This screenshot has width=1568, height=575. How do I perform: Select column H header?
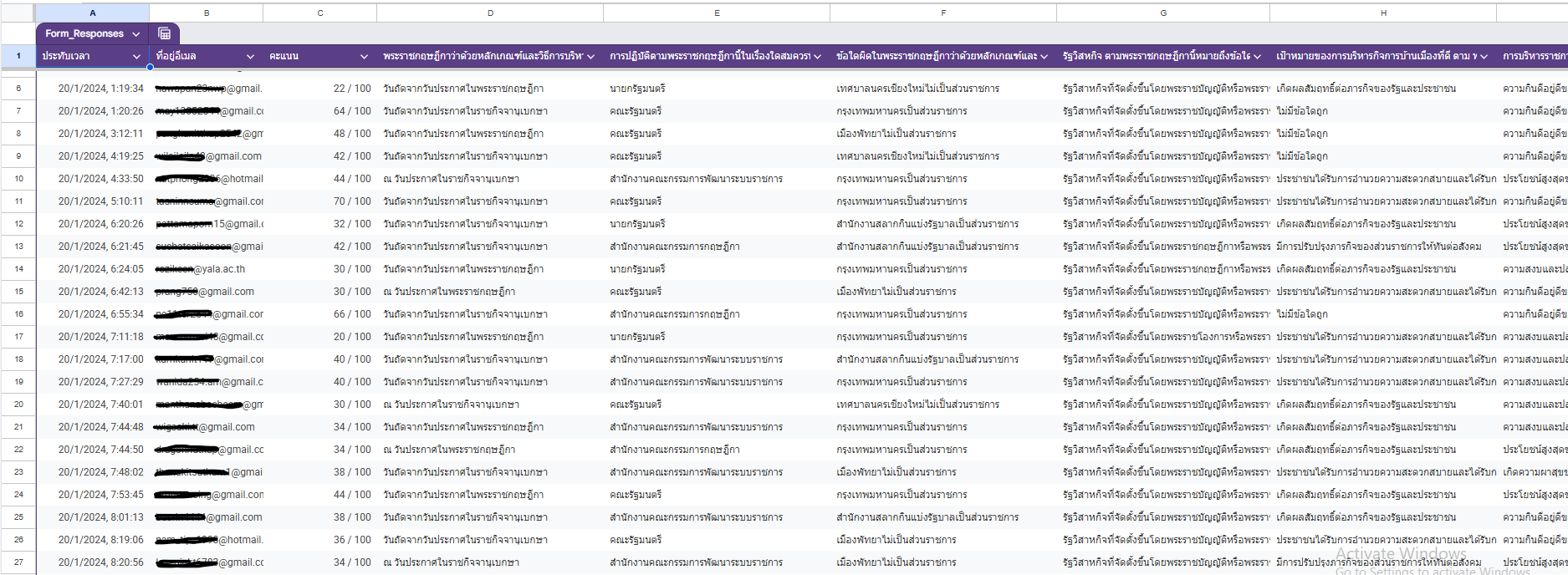tap(1383, 13)
